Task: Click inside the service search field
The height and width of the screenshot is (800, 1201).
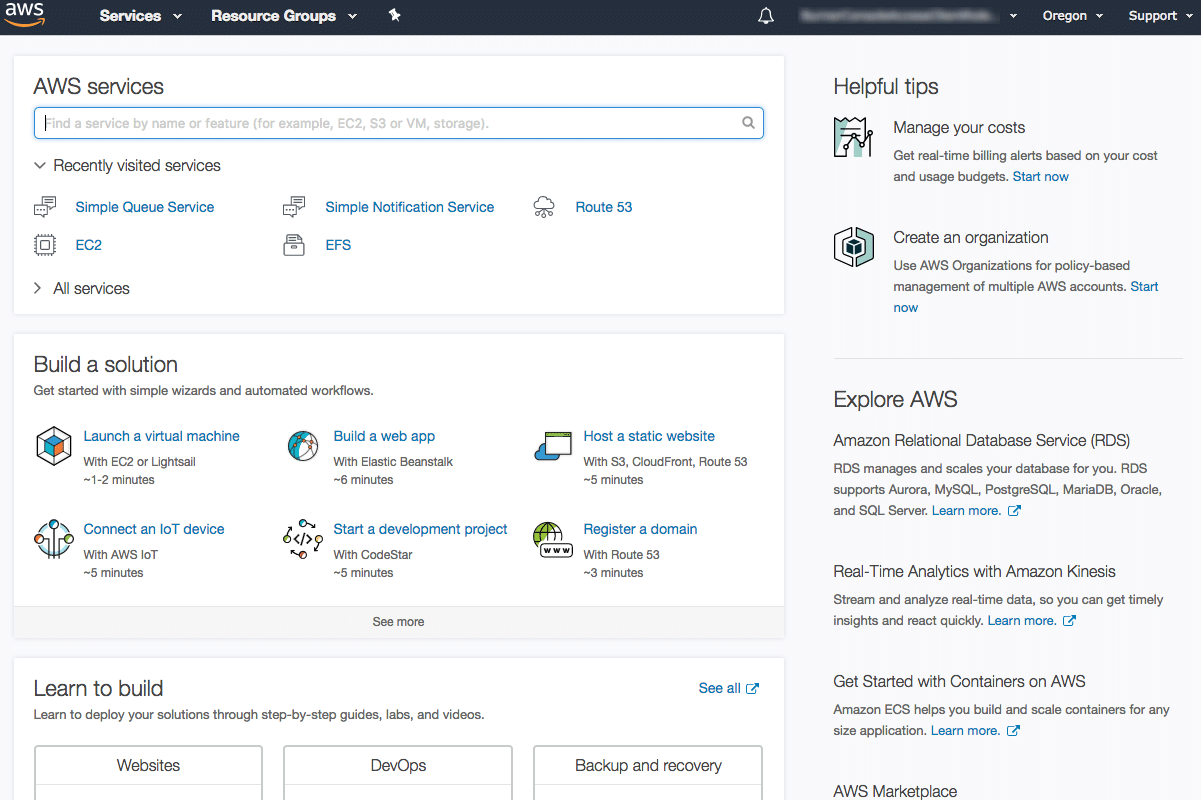Action: (398, 122)
